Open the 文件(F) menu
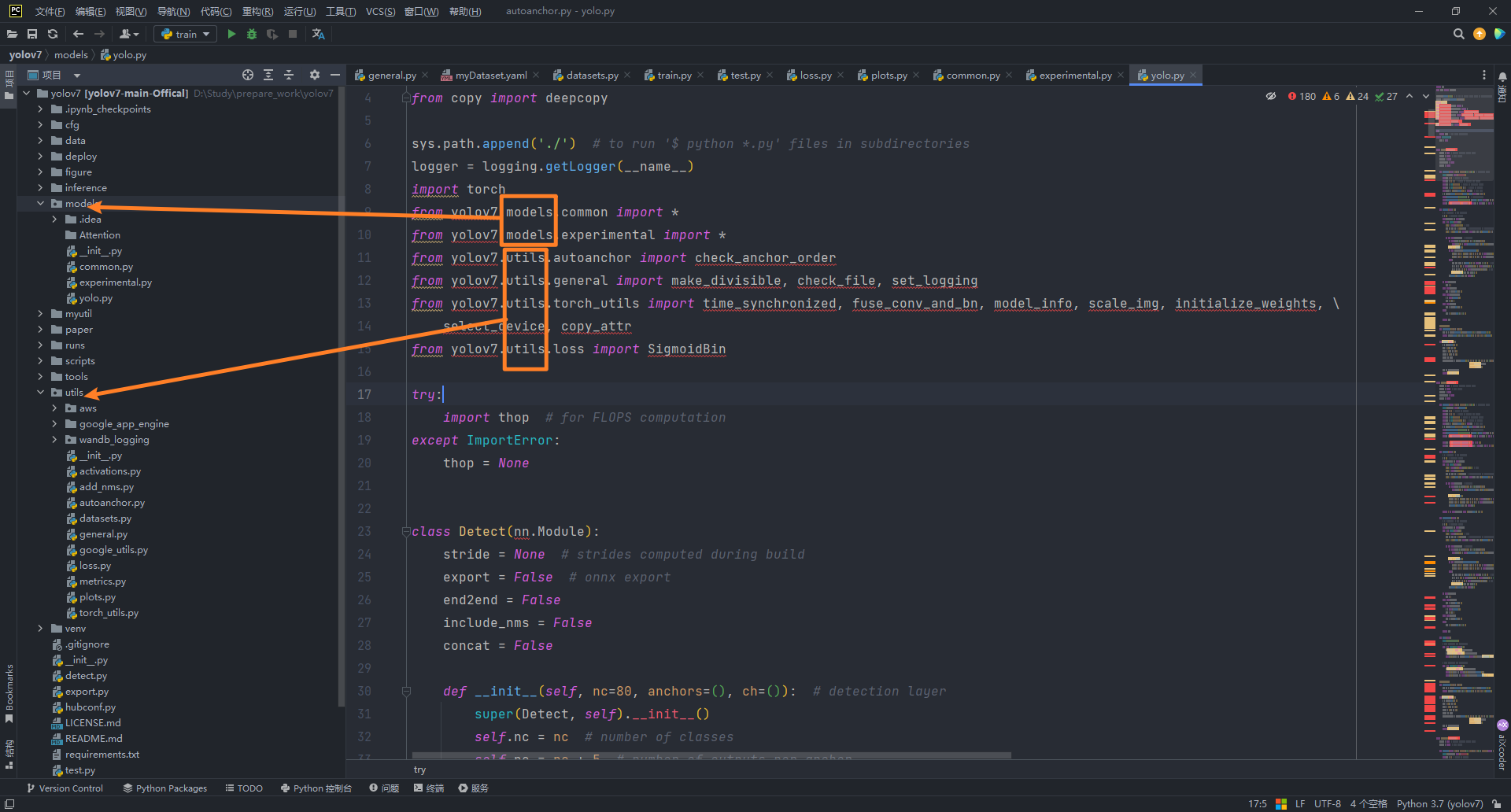The width and height of the screenshot is (1511, 812). [50, 11]
